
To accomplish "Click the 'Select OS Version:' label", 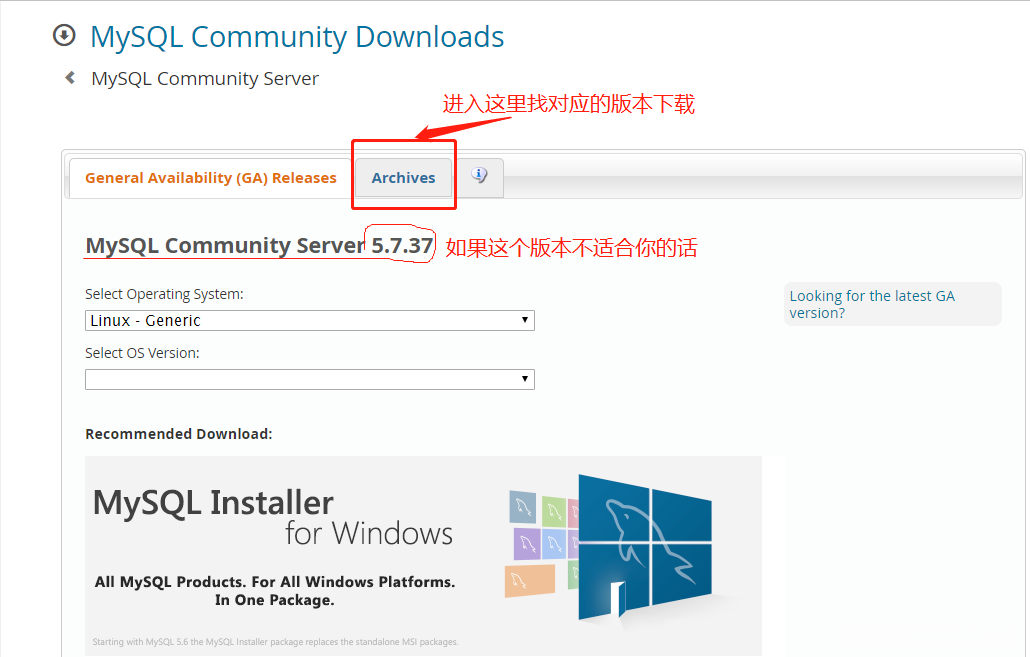I will click(142, 353).
